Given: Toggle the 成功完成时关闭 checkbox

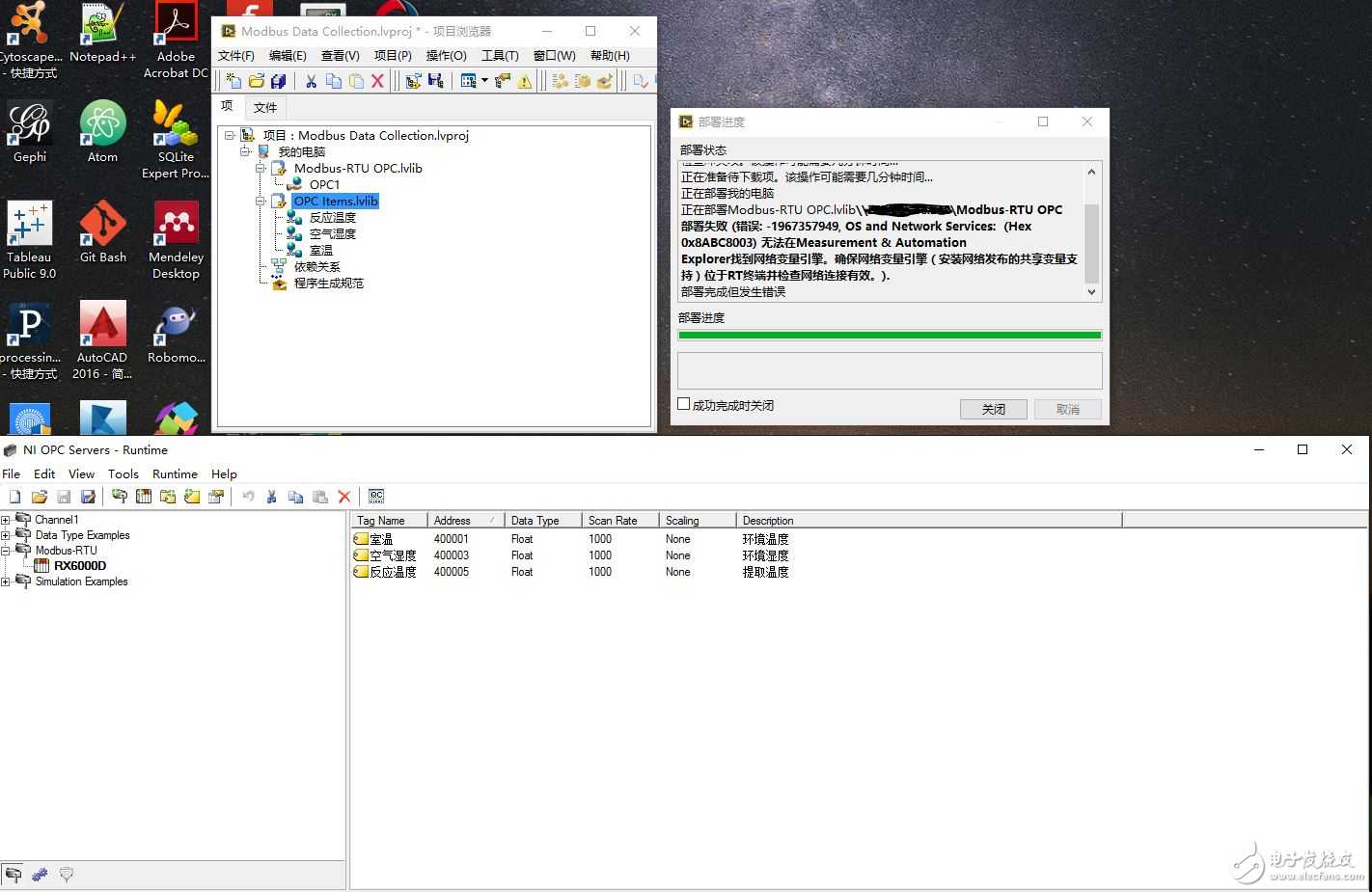Looking at the screenshot, I should [x=684, y=404].
